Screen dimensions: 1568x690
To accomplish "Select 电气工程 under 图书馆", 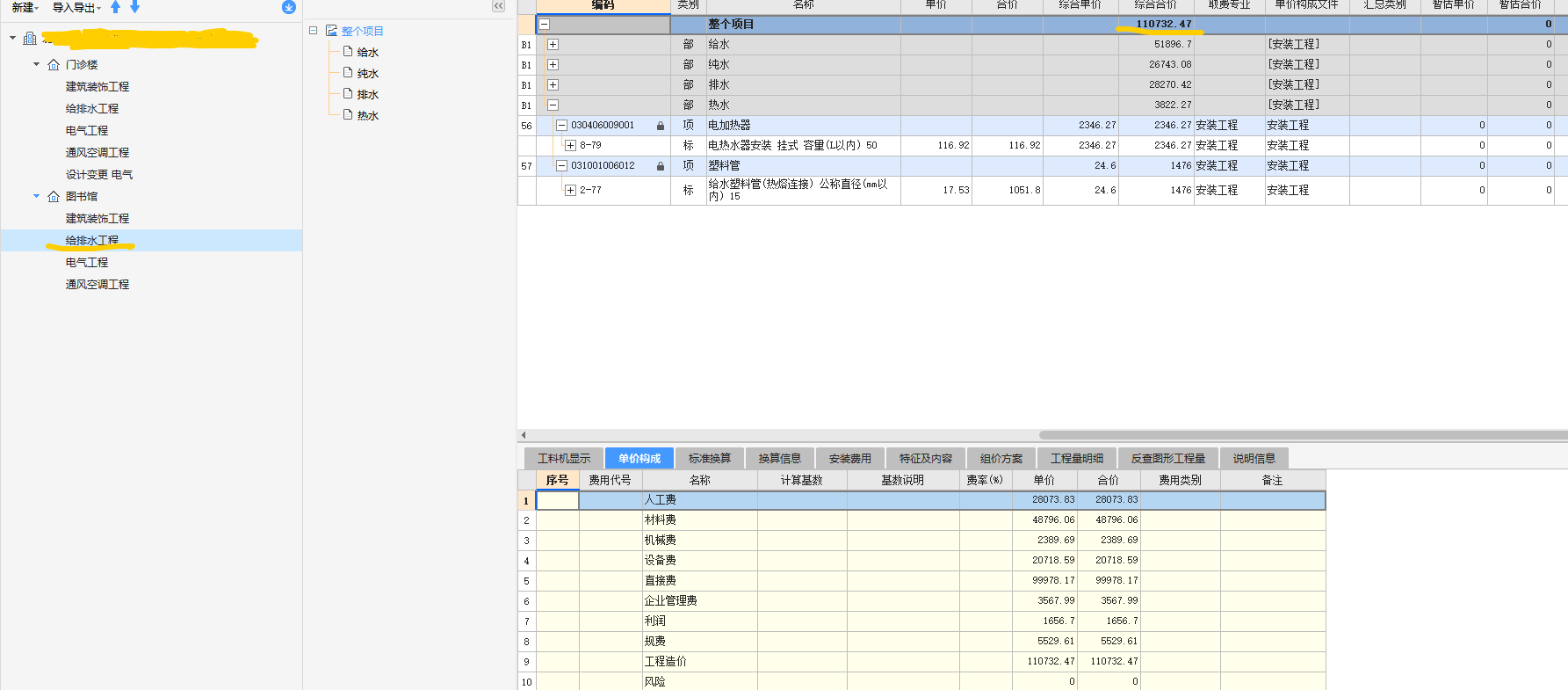I will point(87,263).
